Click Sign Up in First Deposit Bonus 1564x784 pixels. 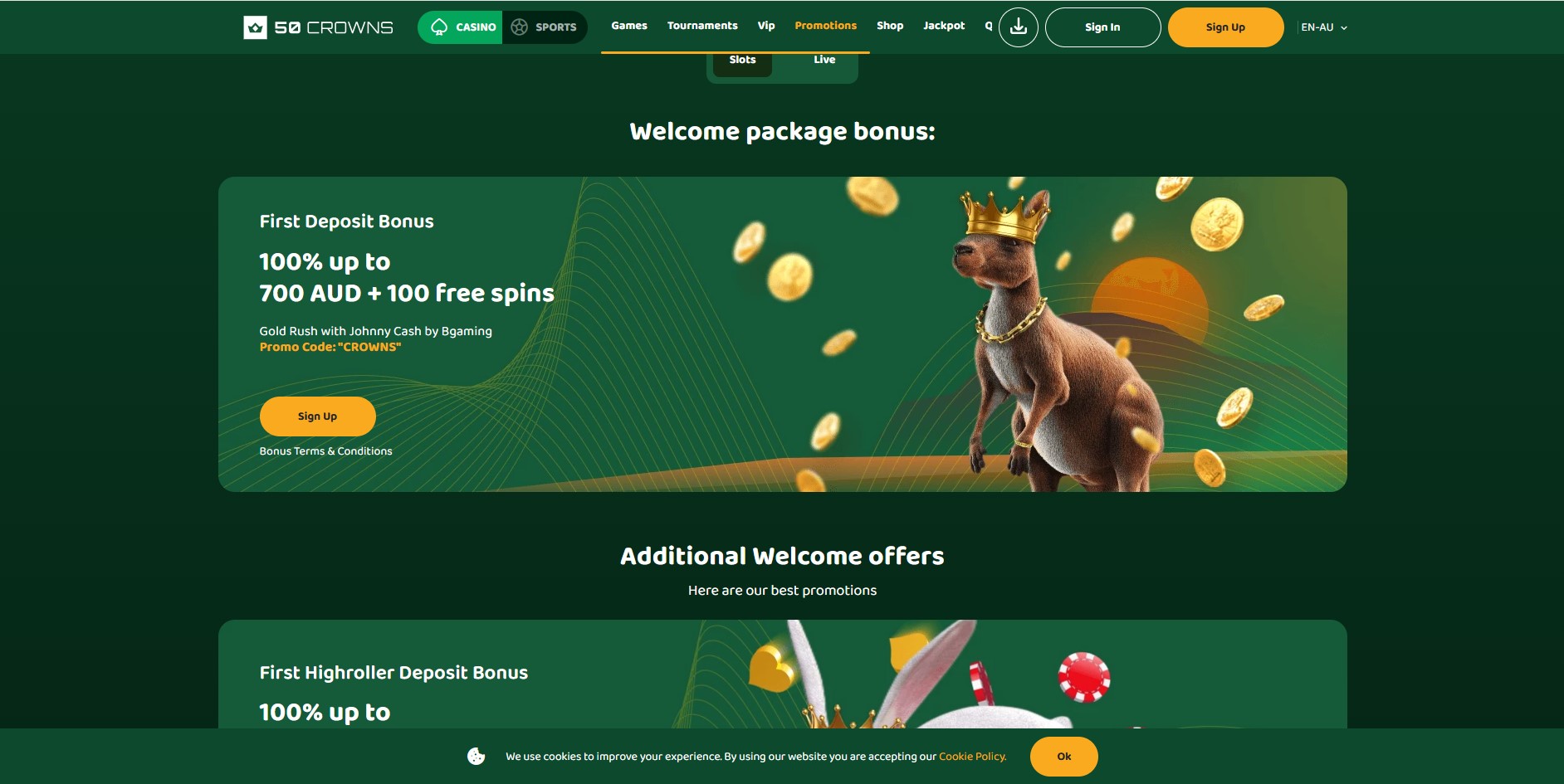(x=318, y=416)
